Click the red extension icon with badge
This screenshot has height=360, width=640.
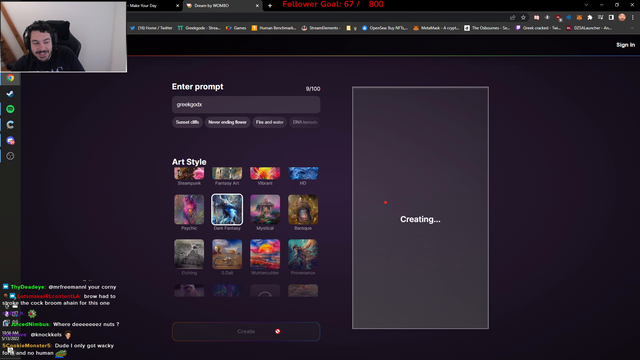coord(558,18)
